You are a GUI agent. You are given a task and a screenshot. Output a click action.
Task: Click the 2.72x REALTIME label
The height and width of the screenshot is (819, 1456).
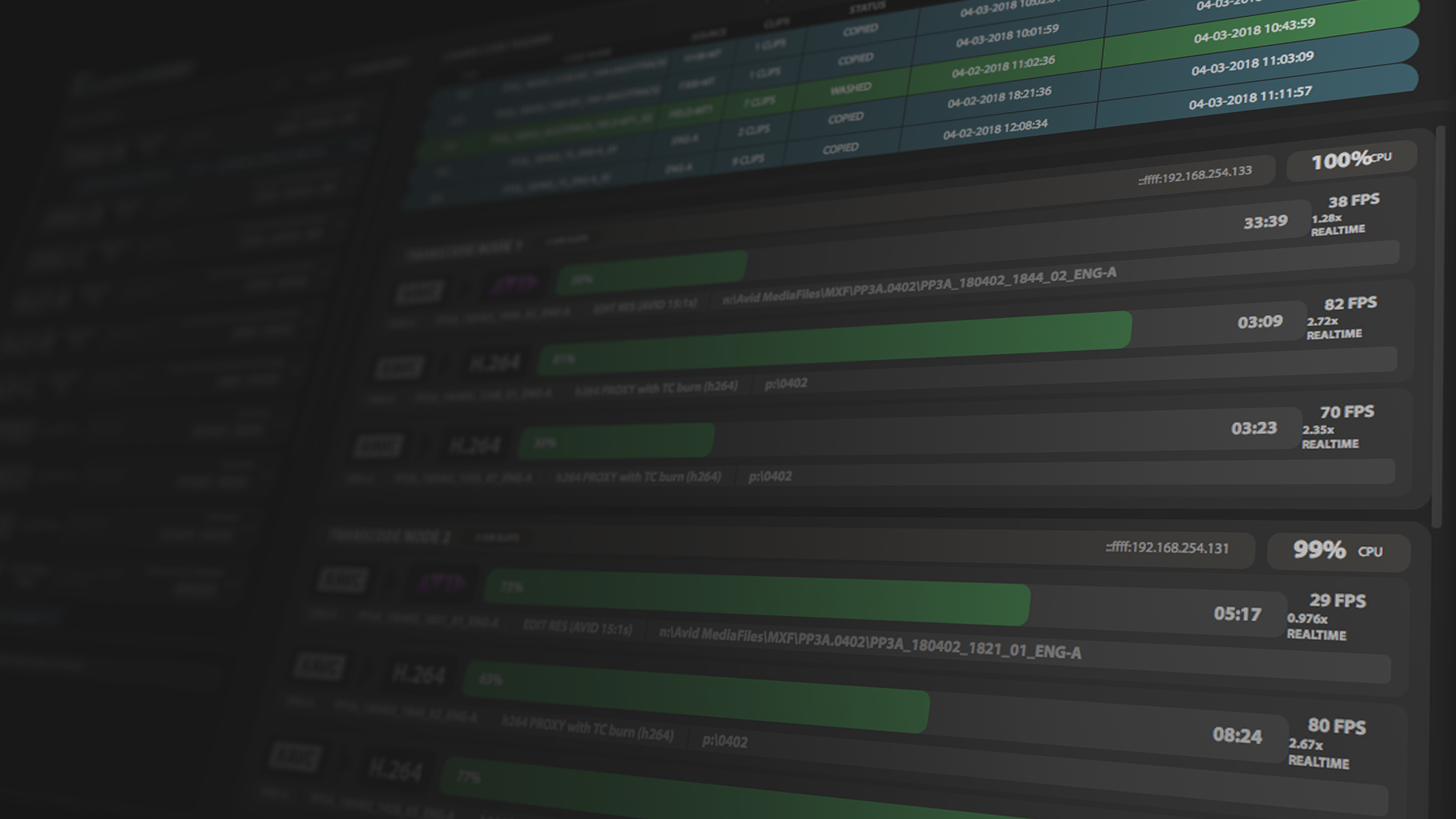coord(1334,328)
